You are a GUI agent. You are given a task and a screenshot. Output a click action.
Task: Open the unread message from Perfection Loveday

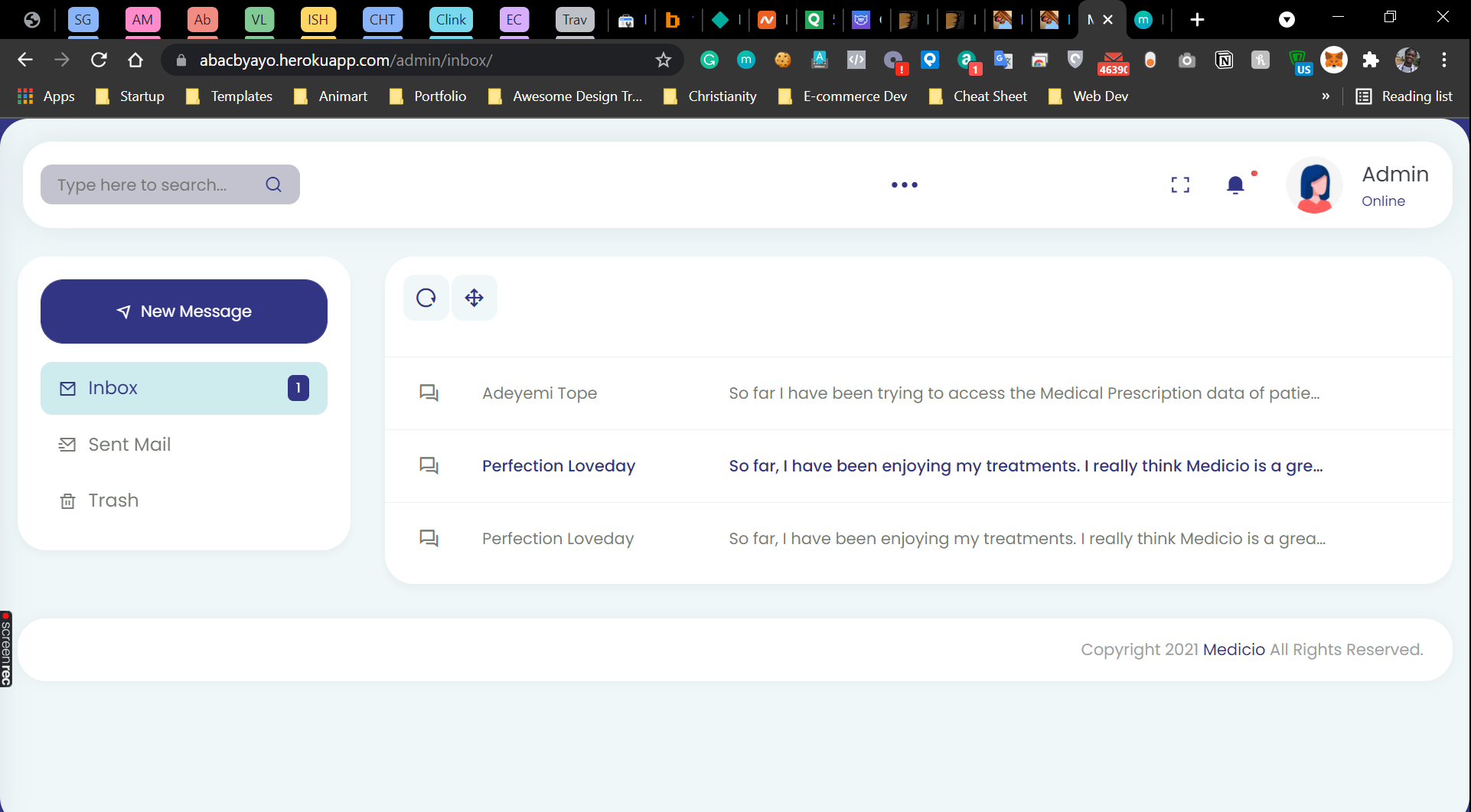(x=918, y=466)
